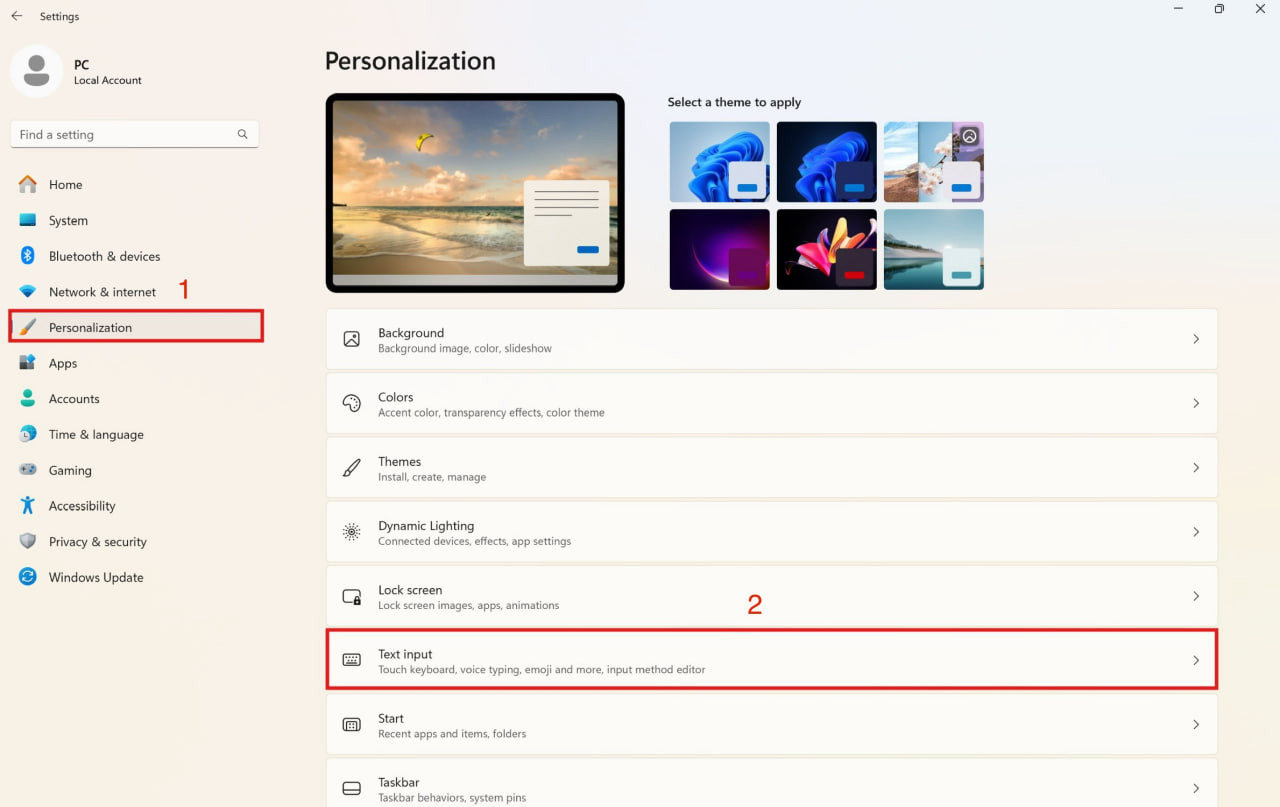Expand the Lock screen chevron arrow

pyautogui.click(x=1196, y=596)
